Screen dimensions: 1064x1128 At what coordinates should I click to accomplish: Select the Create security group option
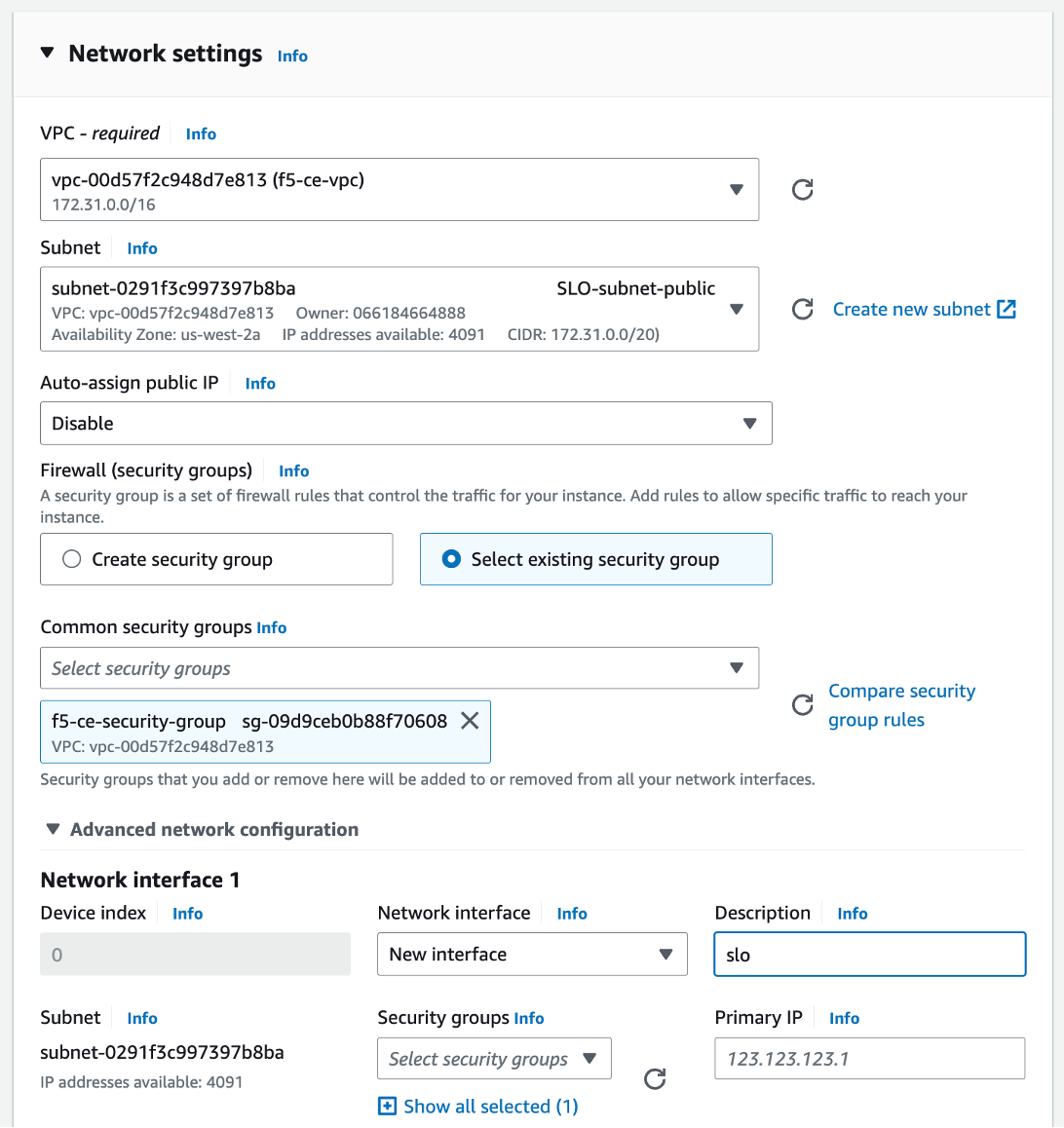(70, 558)
